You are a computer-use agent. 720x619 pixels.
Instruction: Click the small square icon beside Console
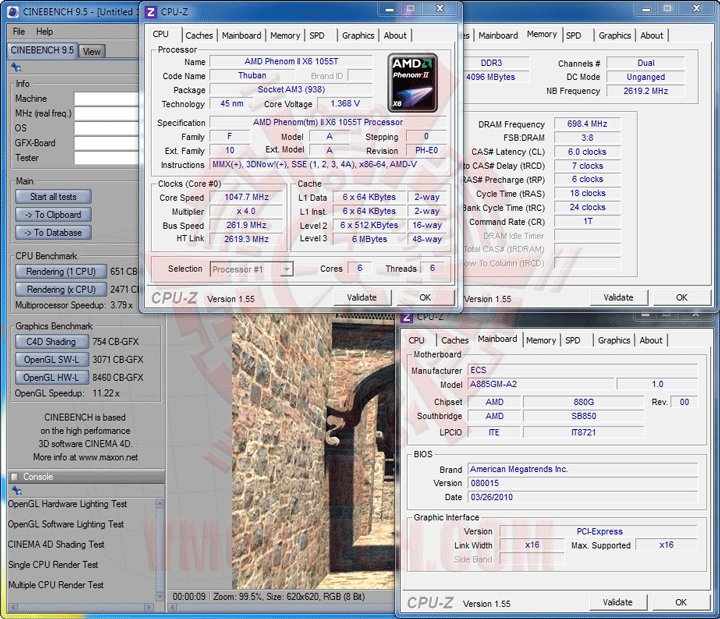point(15,476)
